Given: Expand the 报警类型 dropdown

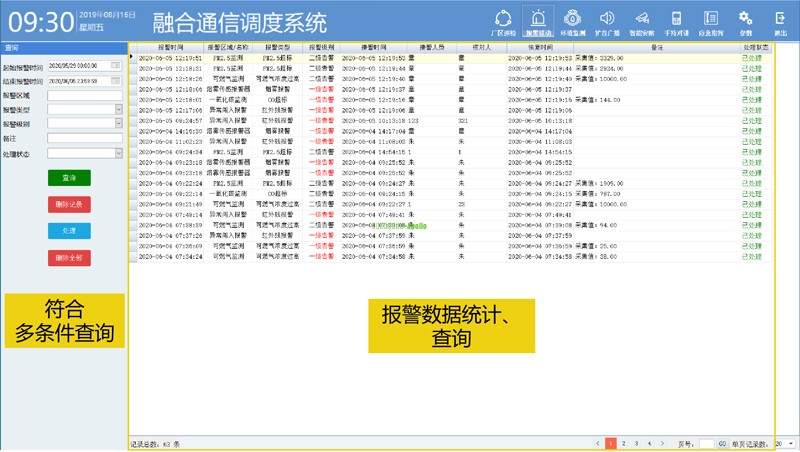Looking at the screenshot, I should (x=118, y=109).
